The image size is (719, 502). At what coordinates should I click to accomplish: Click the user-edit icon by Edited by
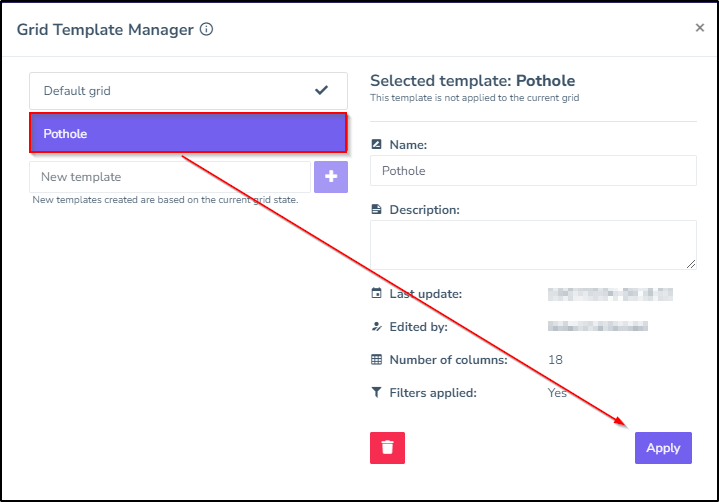tap(376, 327)
